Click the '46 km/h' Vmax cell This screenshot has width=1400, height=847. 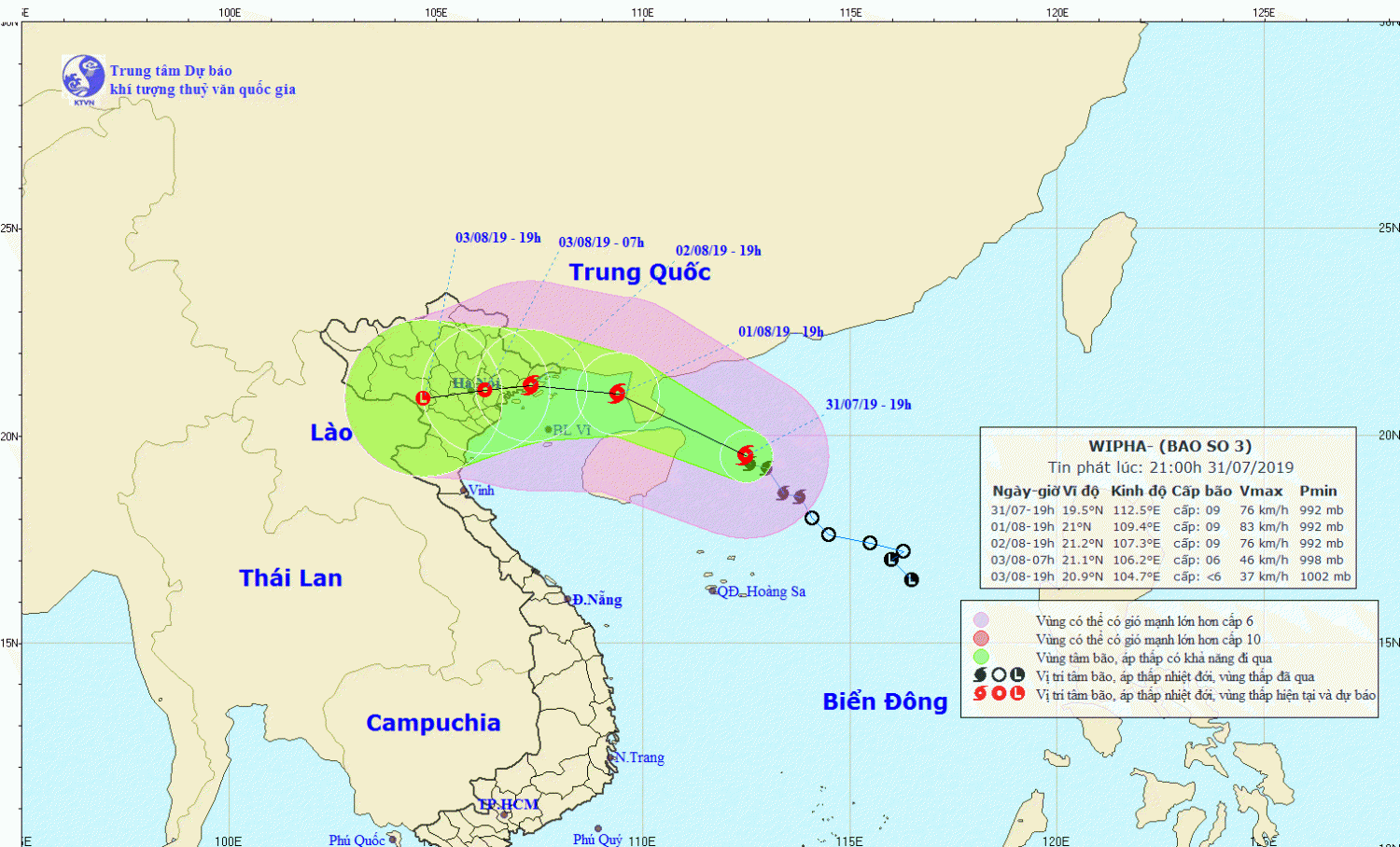[x=1264, y=561]
